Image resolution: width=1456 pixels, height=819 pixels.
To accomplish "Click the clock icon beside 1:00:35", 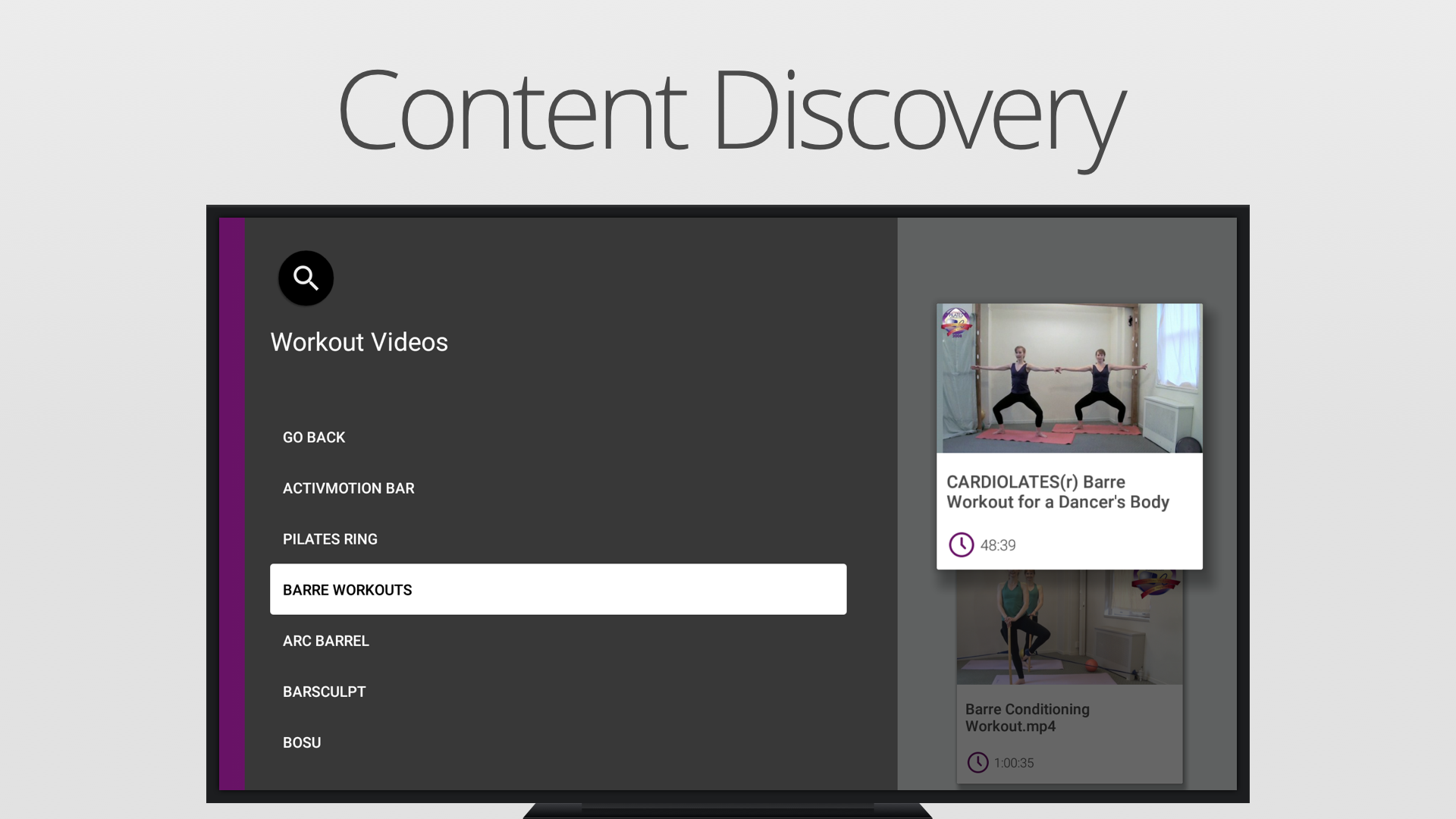I will (977, 762).
